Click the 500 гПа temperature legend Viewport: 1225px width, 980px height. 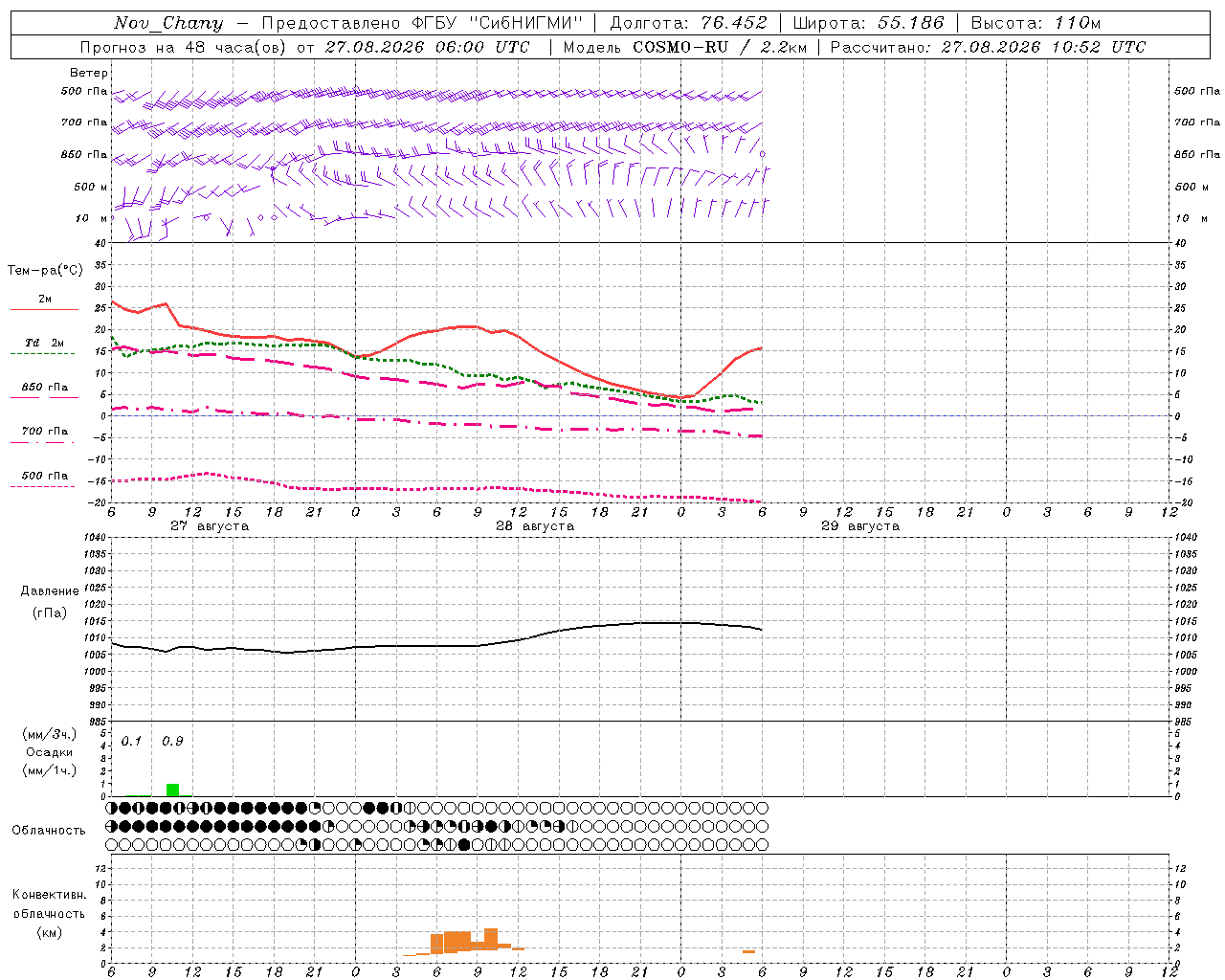tap(44, 476)
